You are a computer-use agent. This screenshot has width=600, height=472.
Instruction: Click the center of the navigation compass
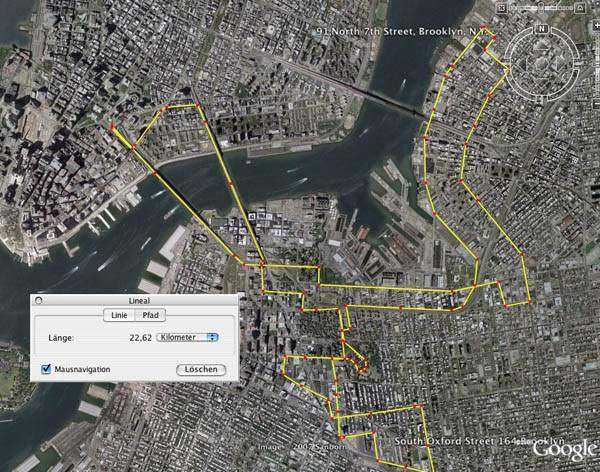[x=542, y=63]
